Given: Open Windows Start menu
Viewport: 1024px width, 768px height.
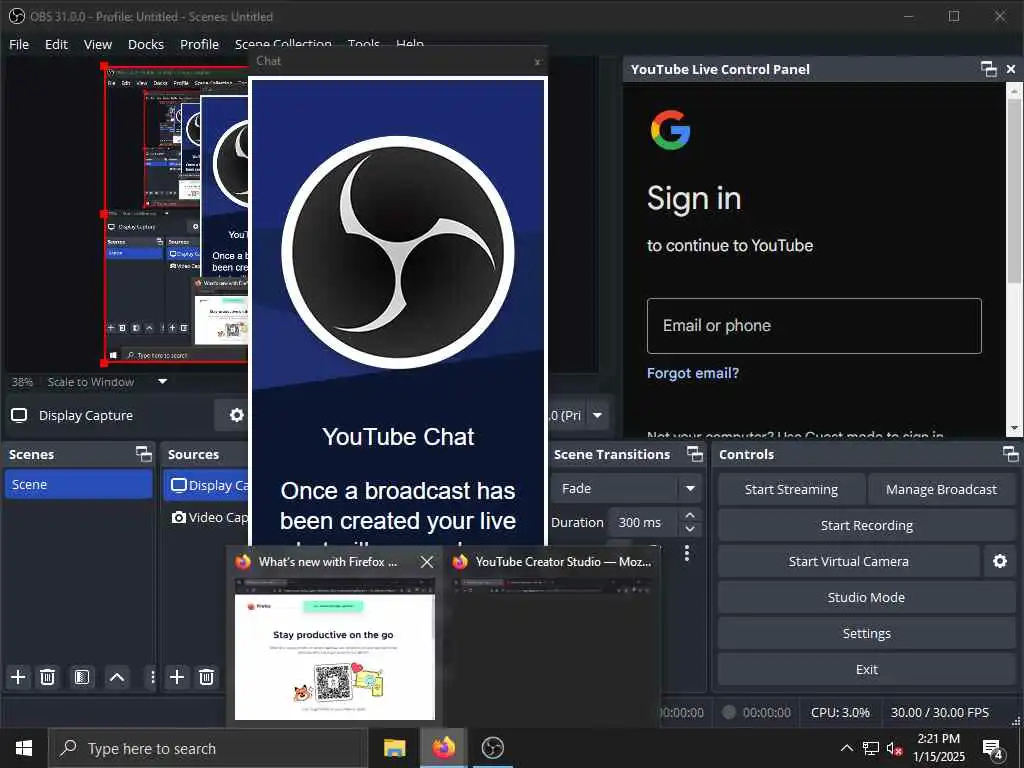Looking at the screenshot, I should tap(24, 748).
